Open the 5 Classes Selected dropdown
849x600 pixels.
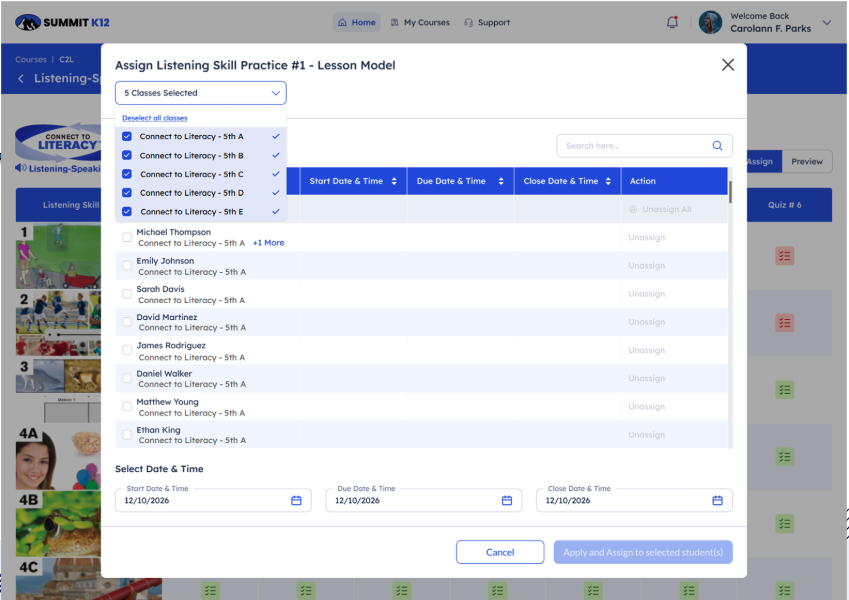[201, 93]
